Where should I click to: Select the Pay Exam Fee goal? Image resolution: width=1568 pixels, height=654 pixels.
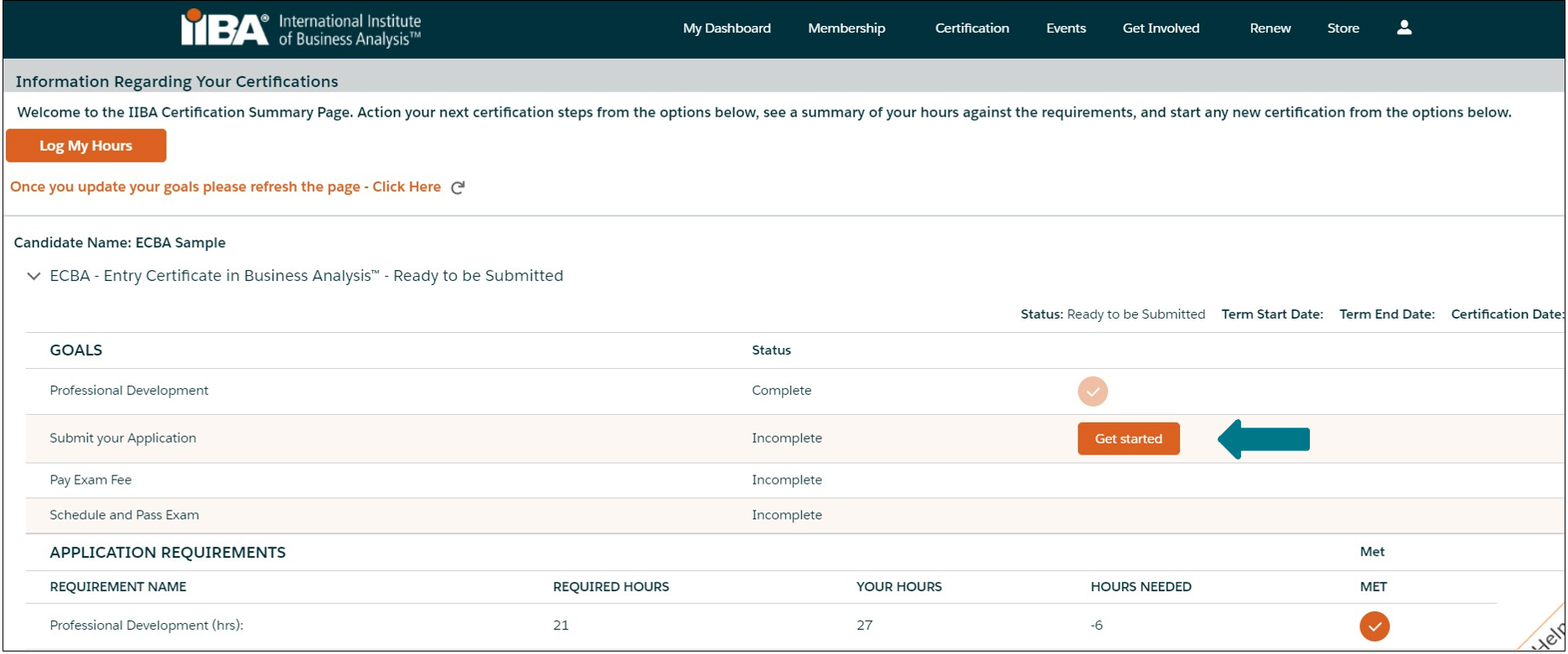tap(91, 480)
